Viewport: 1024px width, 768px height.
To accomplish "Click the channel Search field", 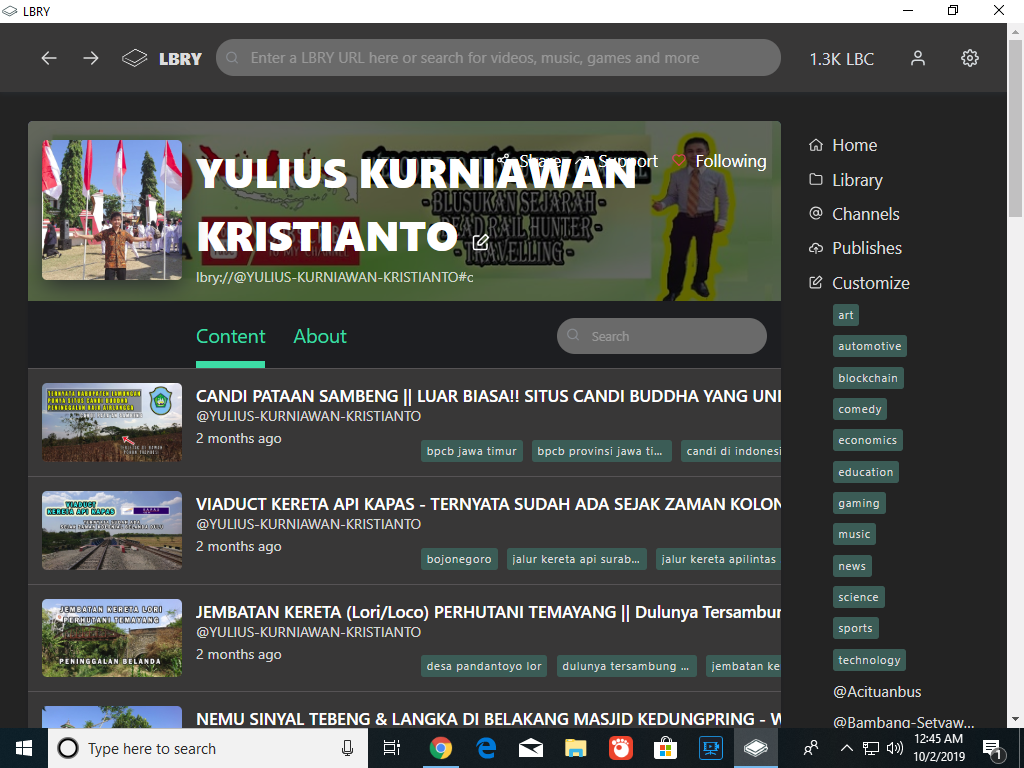I will click(x=662, y=336).
